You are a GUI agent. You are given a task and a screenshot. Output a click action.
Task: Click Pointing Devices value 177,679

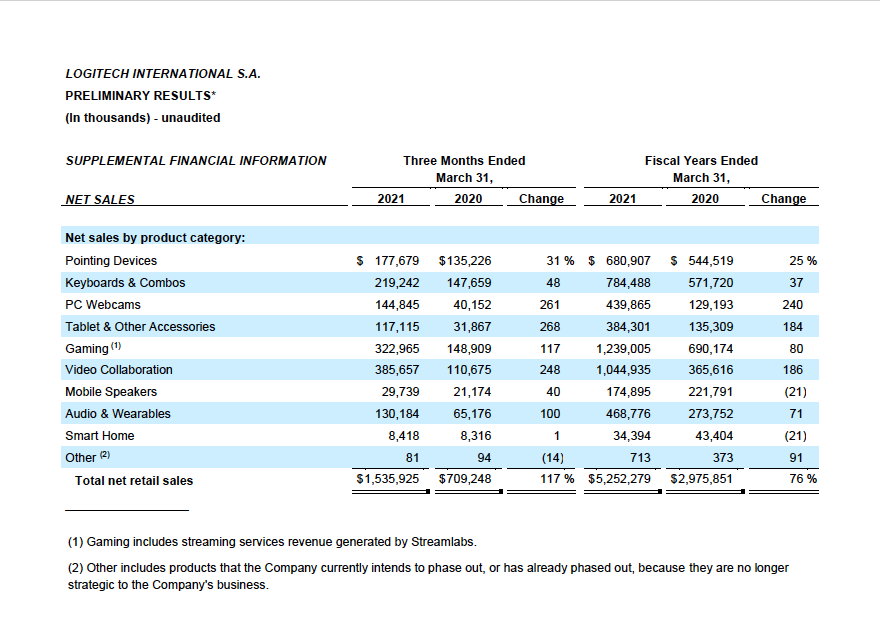click(x=397, y=261)
